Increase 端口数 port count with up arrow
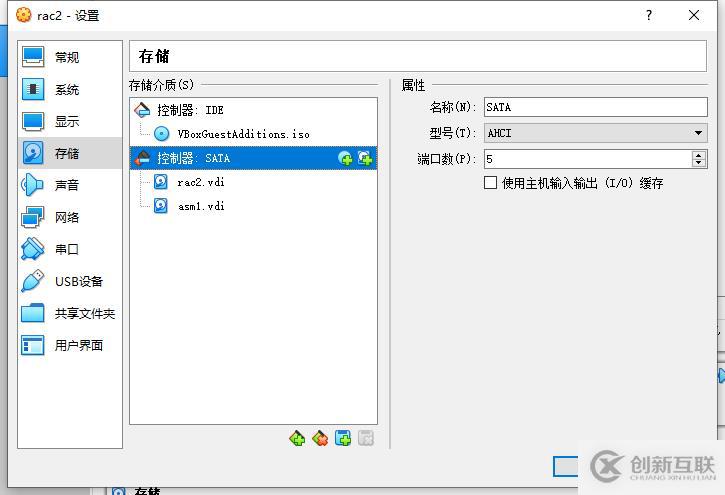Viewport: 725px width, 495px height. tap(699, 155)
